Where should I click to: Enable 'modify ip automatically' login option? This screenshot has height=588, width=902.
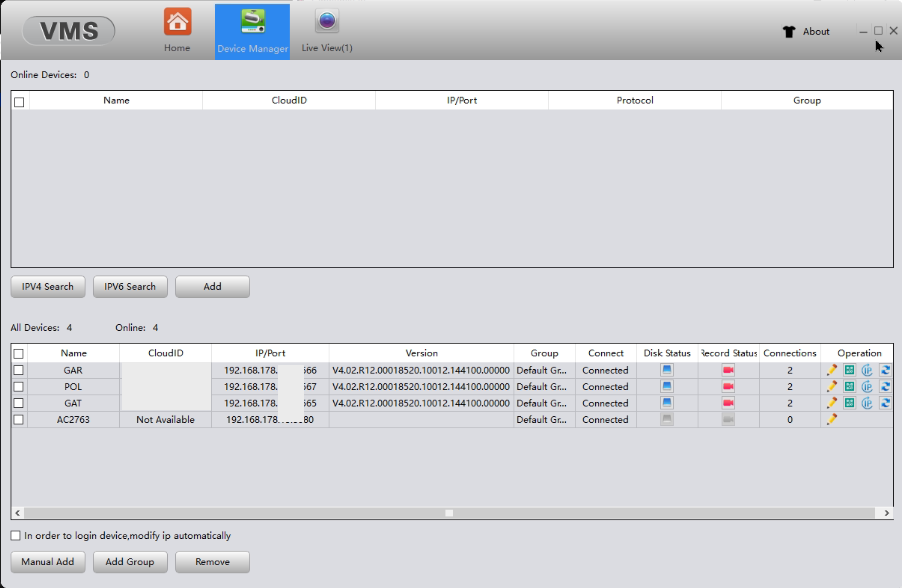click(x=16, y=535)
